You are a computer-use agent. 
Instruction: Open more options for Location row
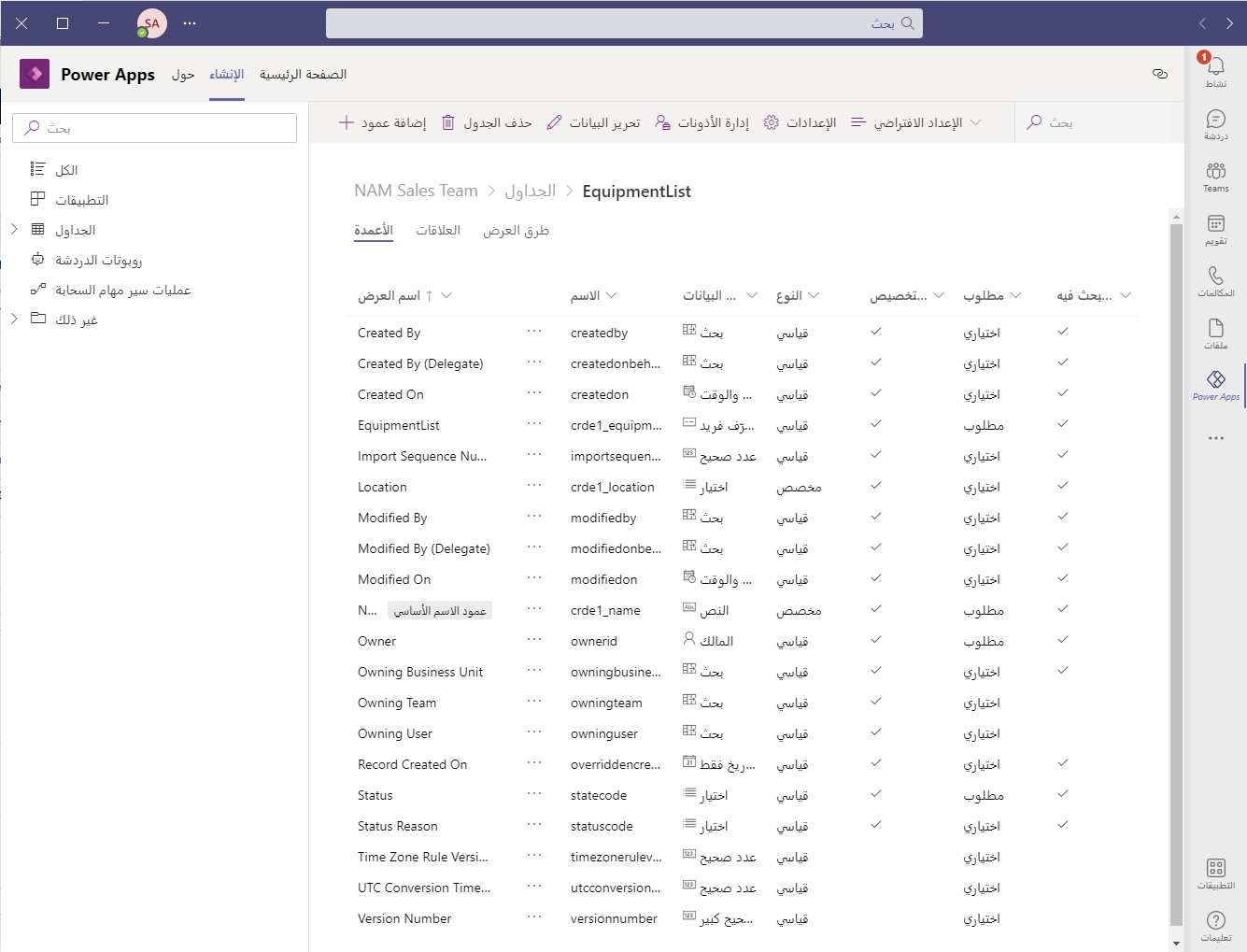pos(534,485)
